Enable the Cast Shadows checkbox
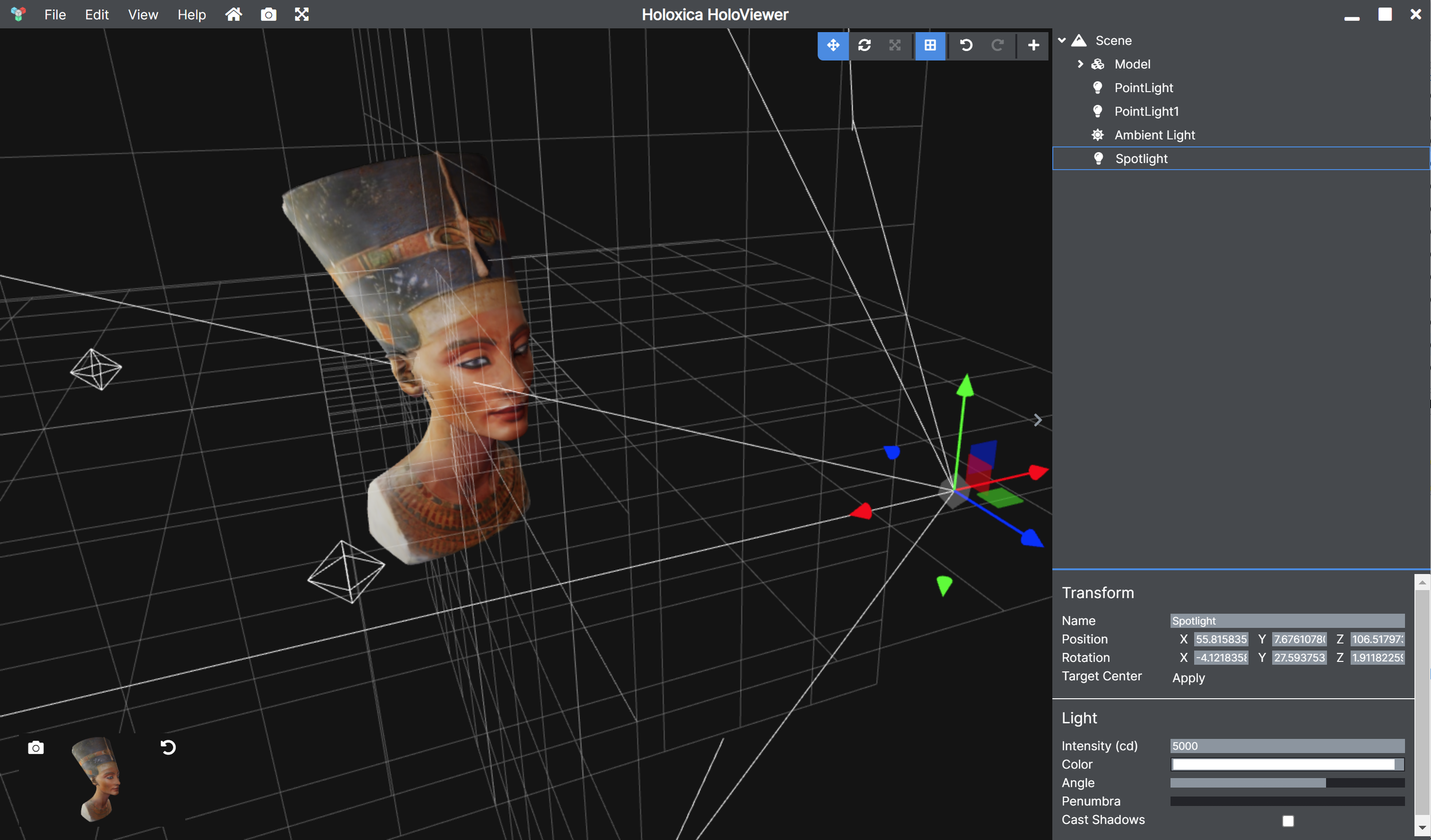Image resolution: width=1431 pixels, height=840 pixels. tap(1288, 821)
